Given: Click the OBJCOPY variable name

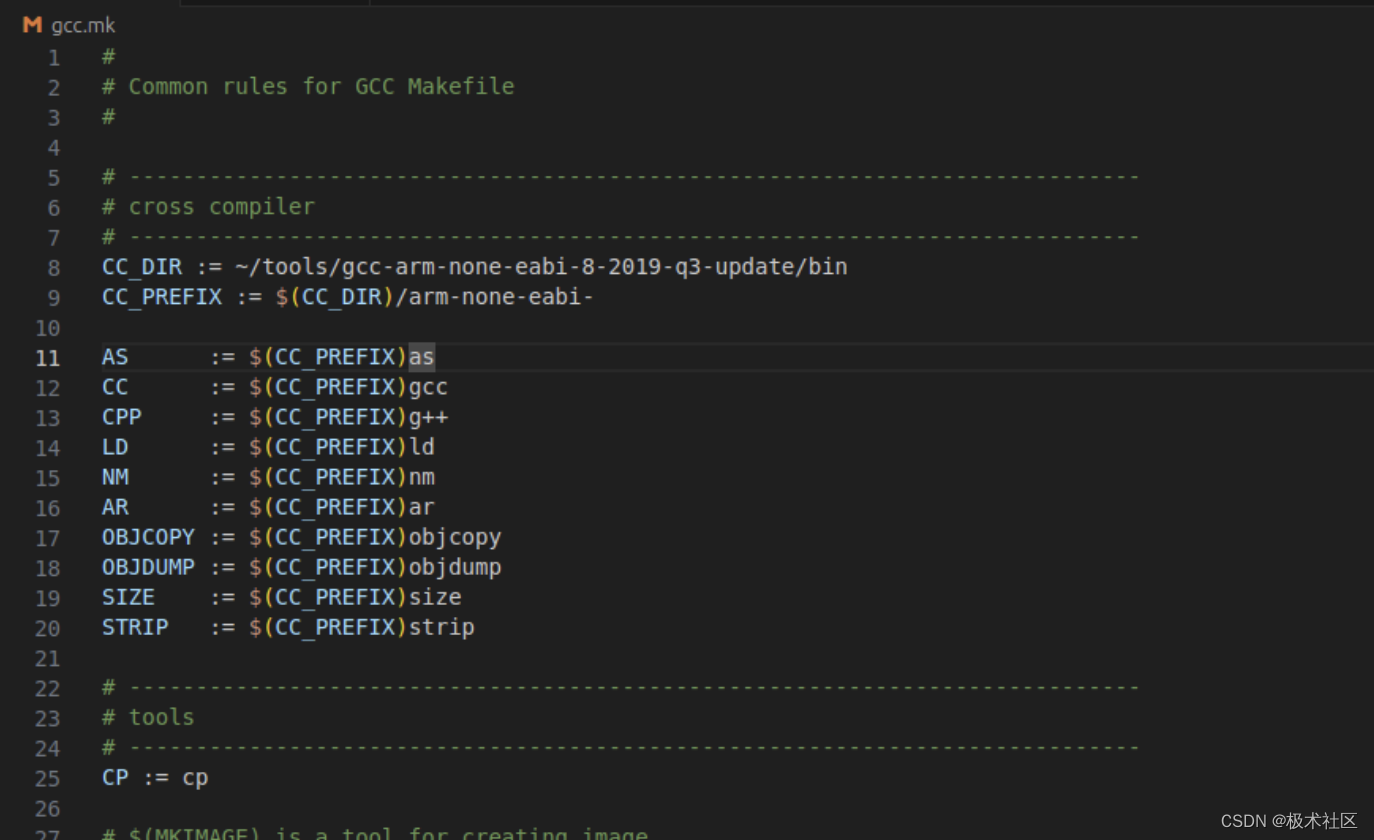Looking at the screenshot, I should (148, 537).
